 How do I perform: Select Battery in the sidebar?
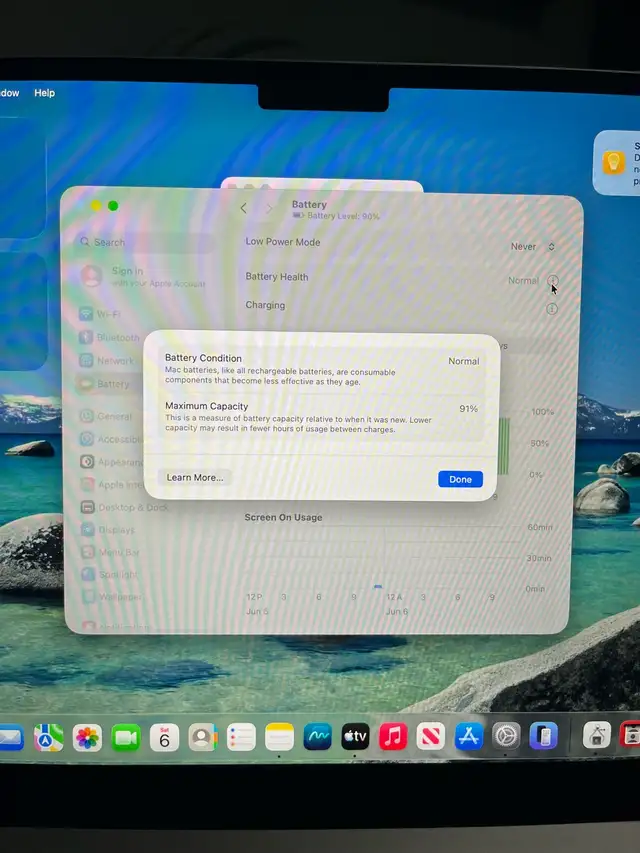pos(104,384)
